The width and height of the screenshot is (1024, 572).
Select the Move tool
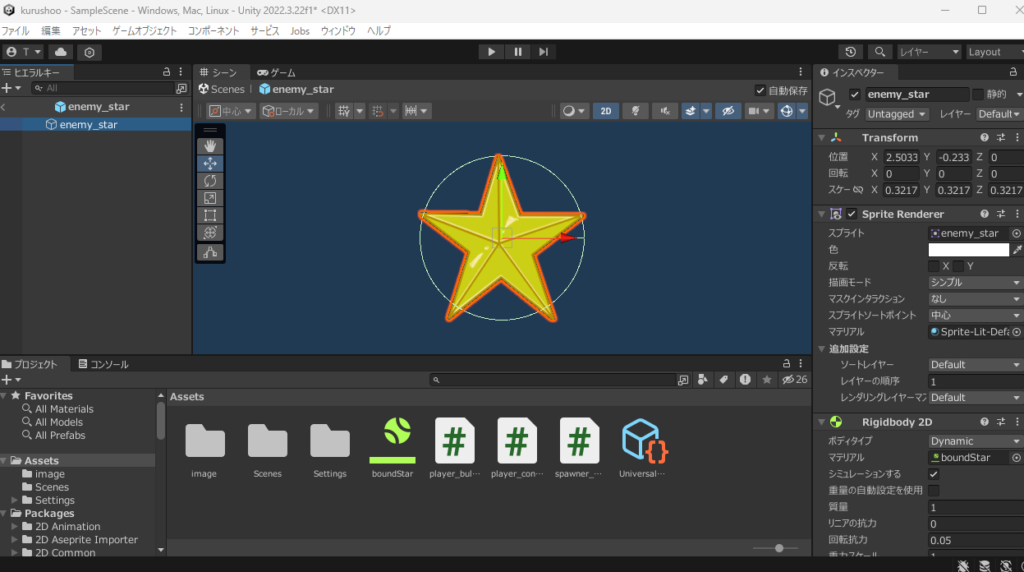coord(210,163)
